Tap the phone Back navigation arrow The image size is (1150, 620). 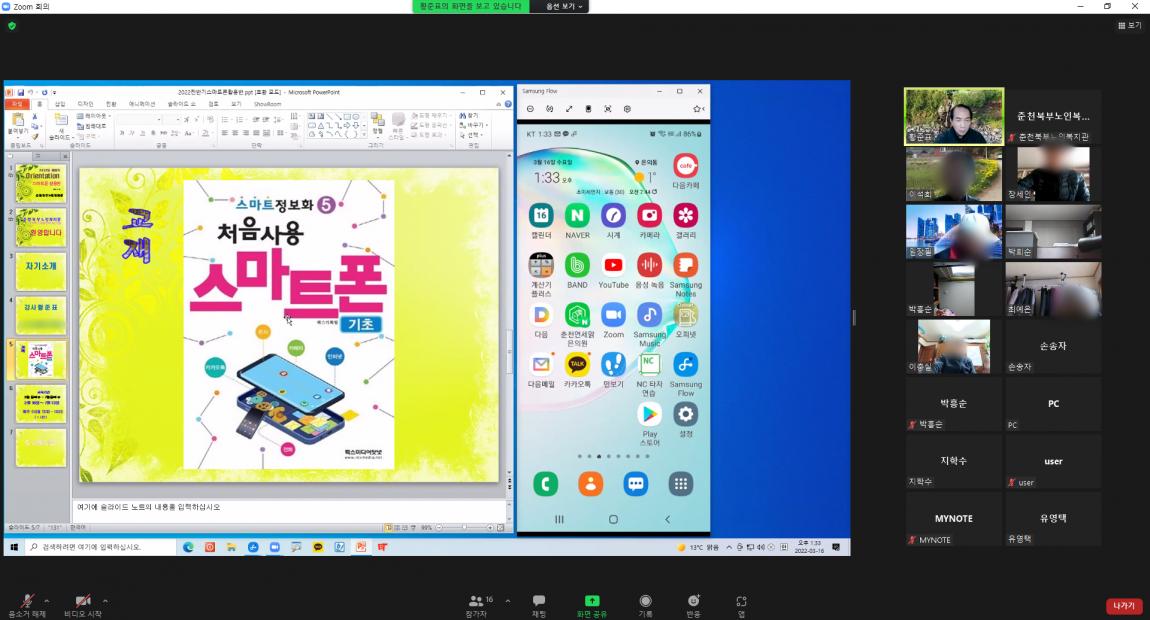(667, 519)
